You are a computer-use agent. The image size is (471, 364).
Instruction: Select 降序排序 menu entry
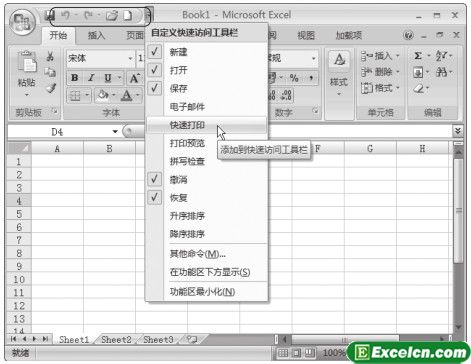[x=207, y=234]
